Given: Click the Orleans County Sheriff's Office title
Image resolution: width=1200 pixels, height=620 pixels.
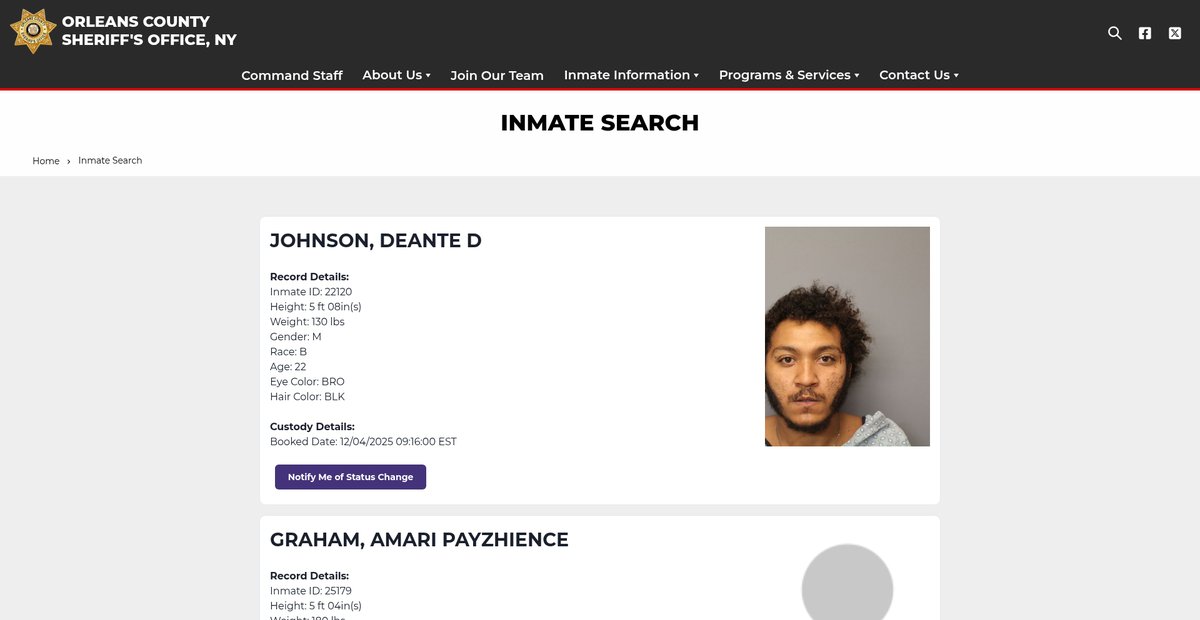Looking at the screenshot, I should pyautogui.click(x=149, y=31).
